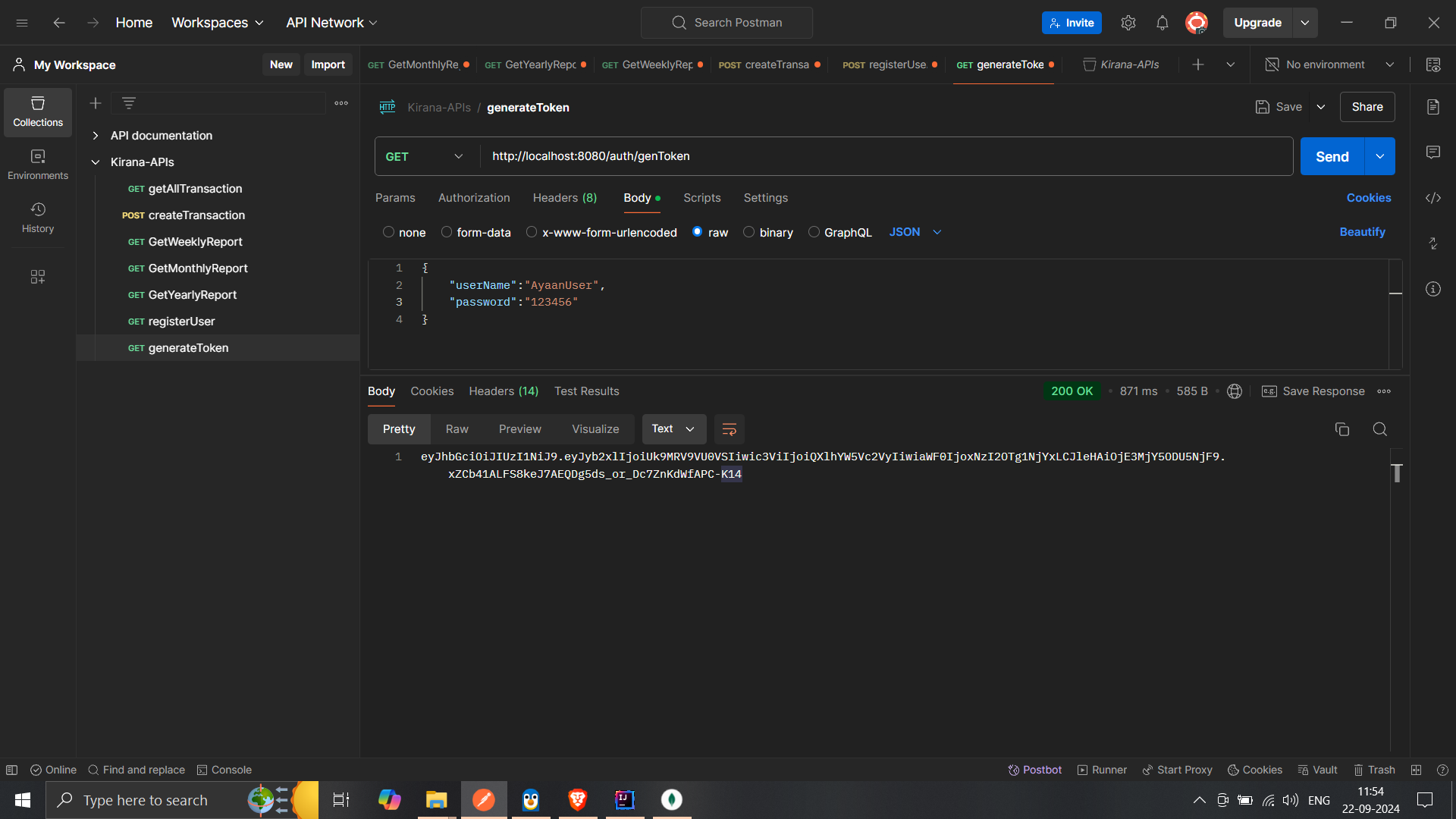
Task: Open a new request tab with plus
Action: (1198, 64)
